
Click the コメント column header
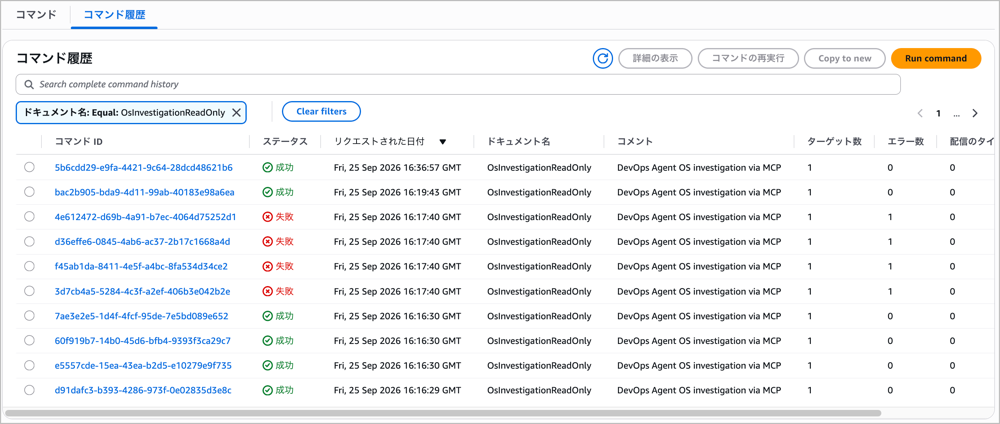[x=635, y=142]
